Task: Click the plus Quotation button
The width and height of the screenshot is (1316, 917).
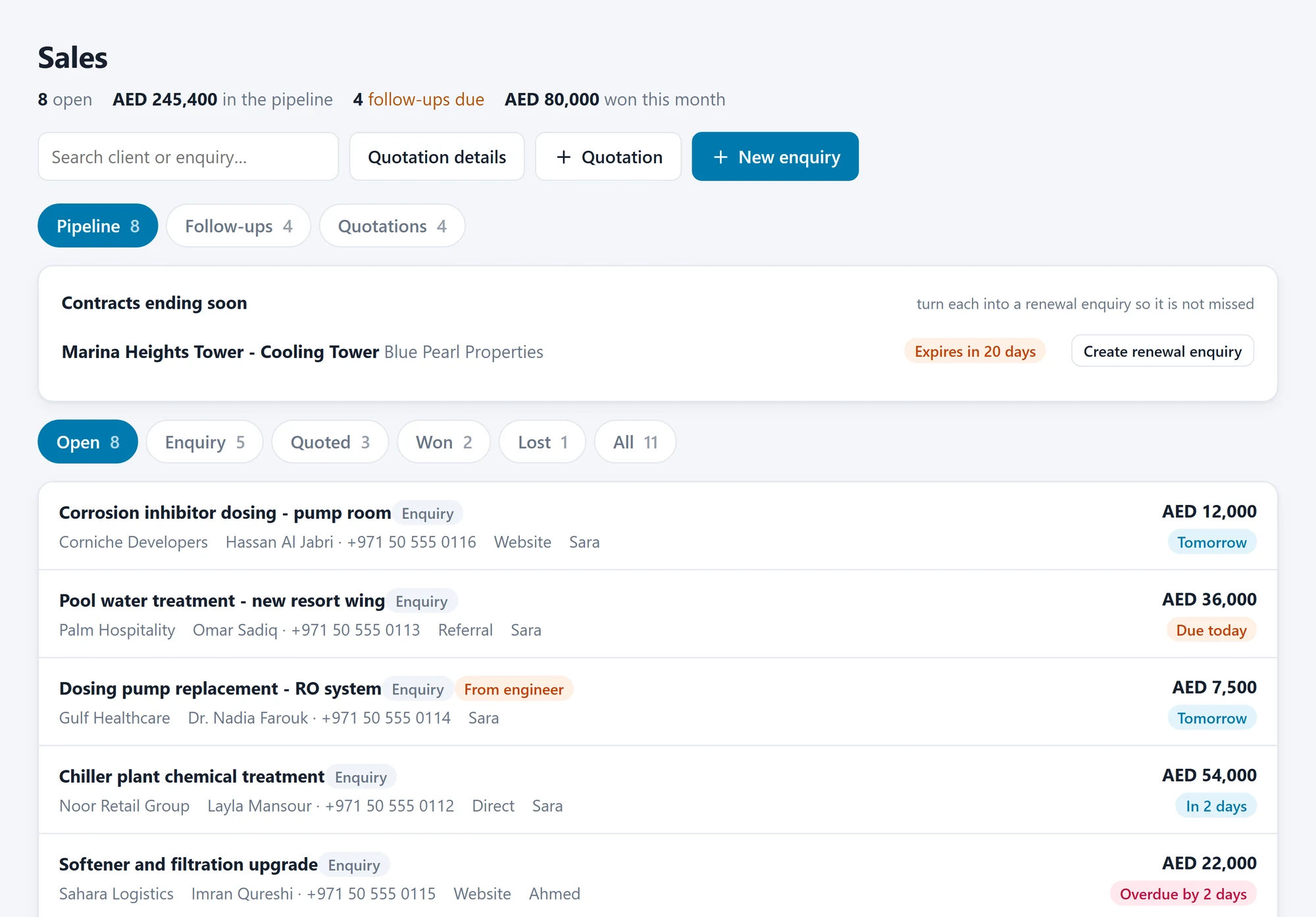Action: pyautogui.click(x=608, y=157)
